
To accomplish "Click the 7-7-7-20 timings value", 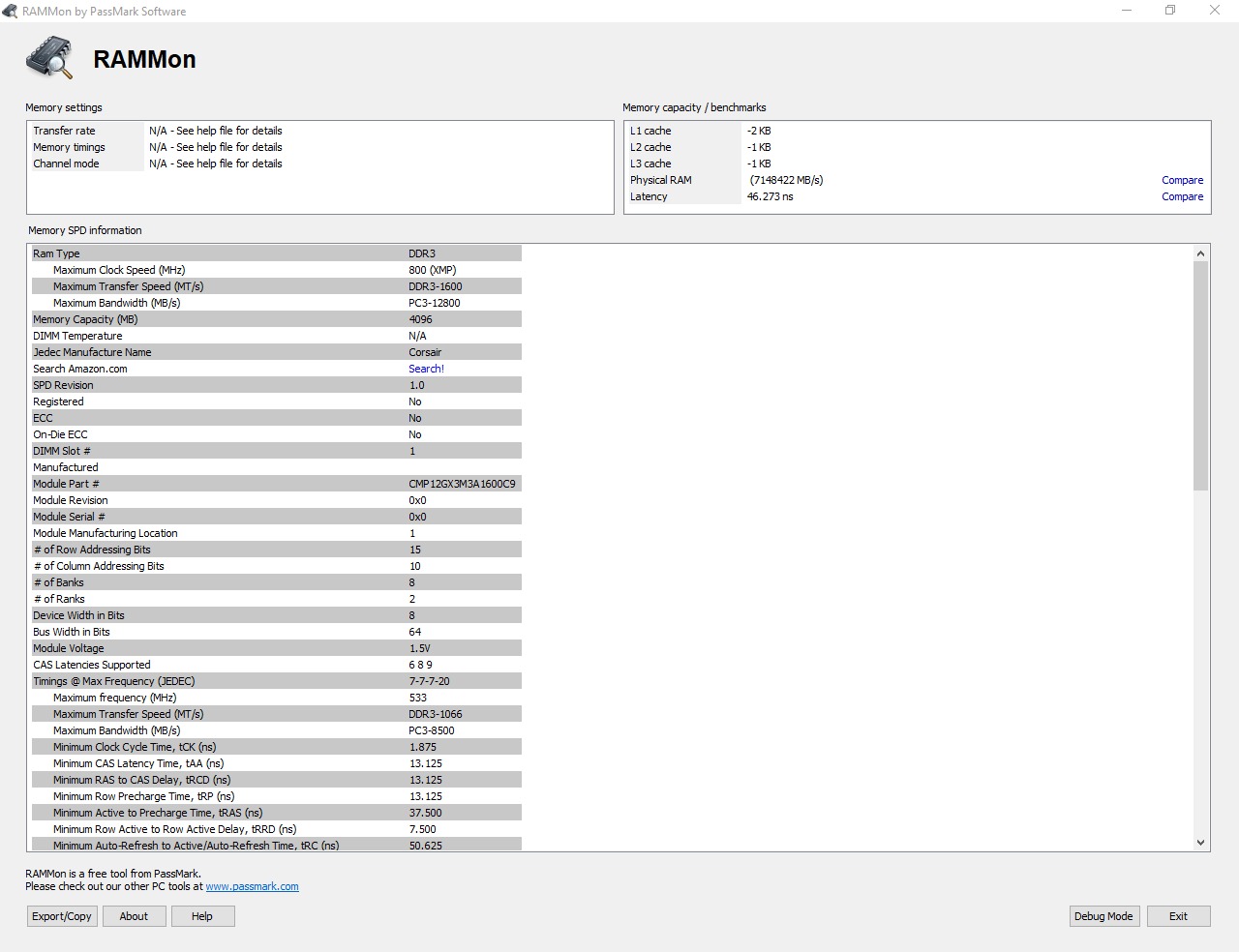I will tap(429, 681).
